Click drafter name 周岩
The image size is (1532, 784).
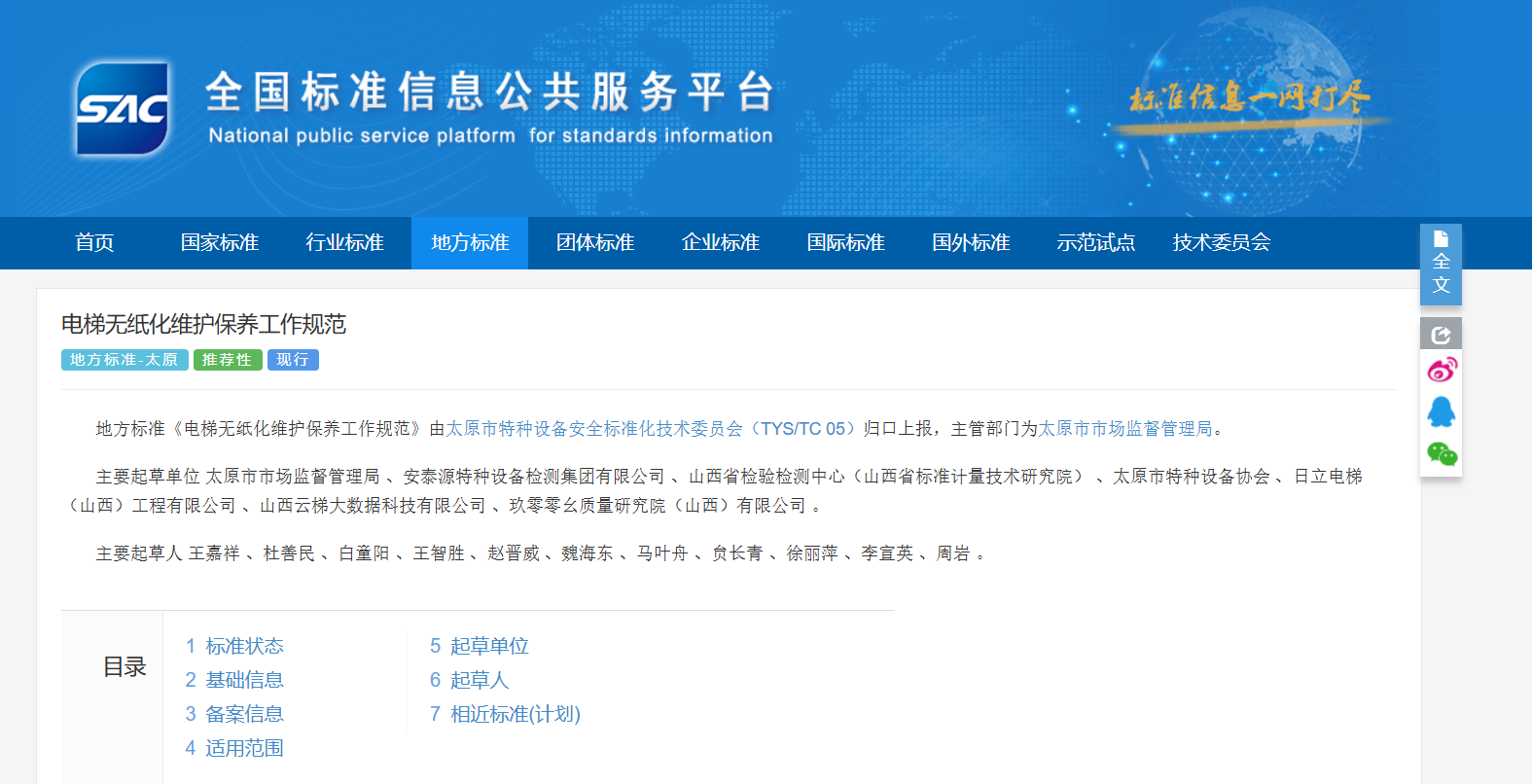click(x=953, y=553)
